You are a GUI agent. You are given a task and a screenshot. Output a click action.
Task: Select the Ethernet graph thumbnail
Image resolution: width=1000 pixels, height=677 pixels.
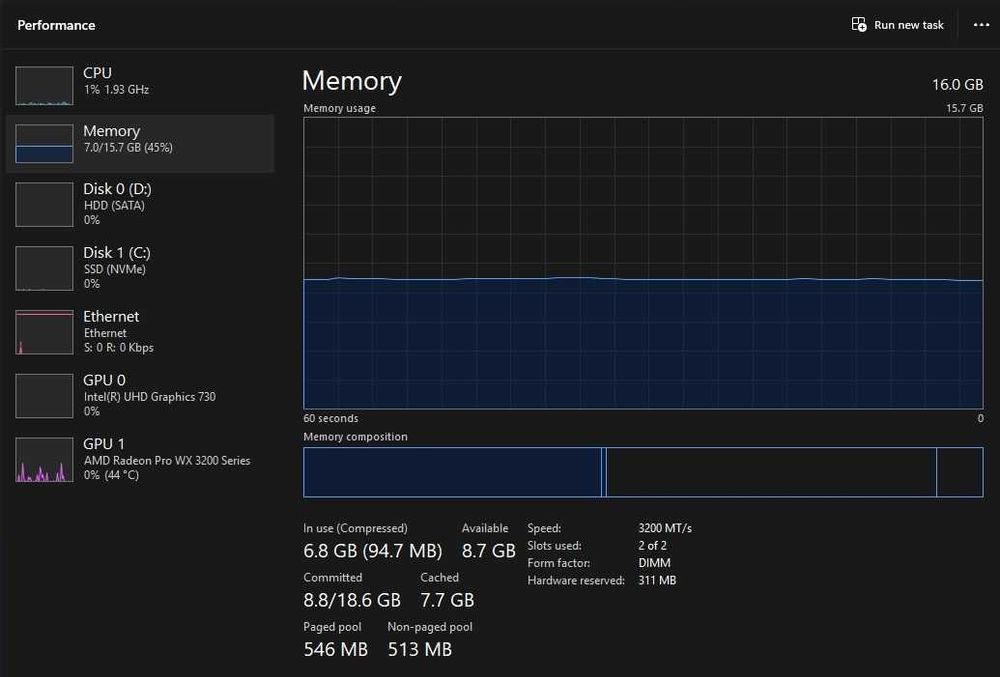point(44,331)
